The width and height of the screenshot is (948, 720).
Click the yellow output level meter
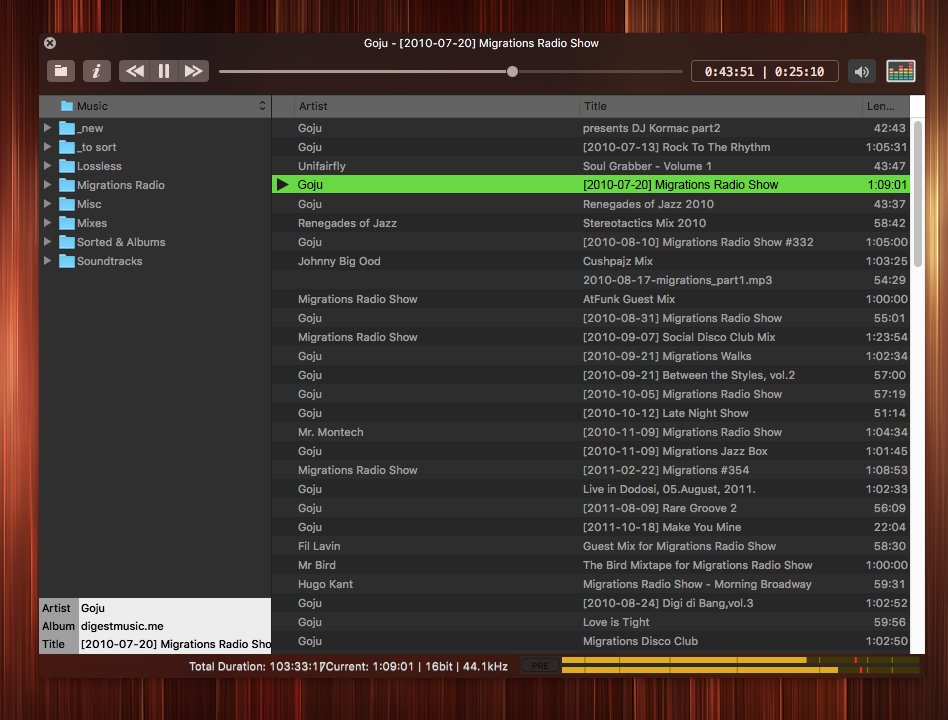tap(740, 665)
